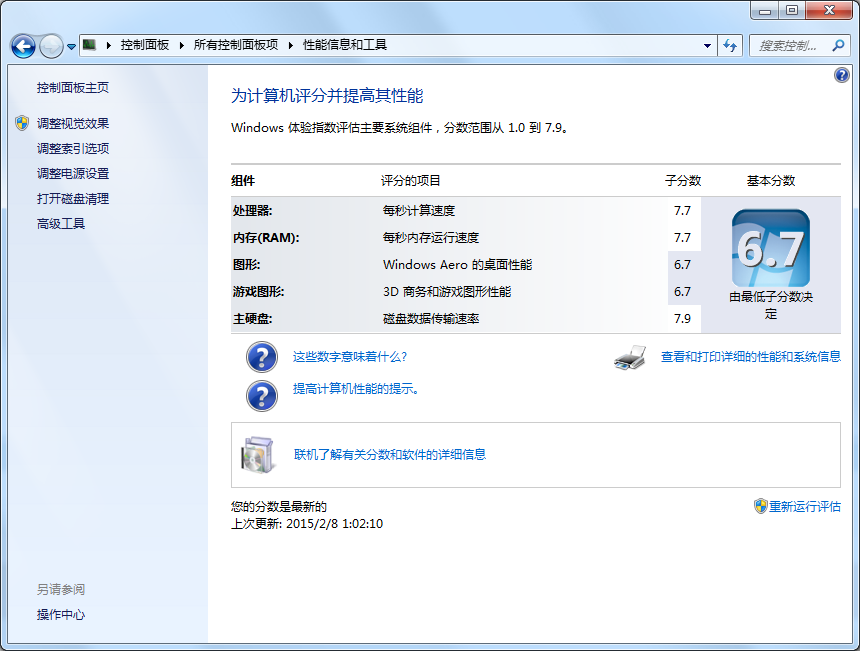Open 调整视觉效果 link
This screenshot has width=860, height=651.
pos(73,123)
